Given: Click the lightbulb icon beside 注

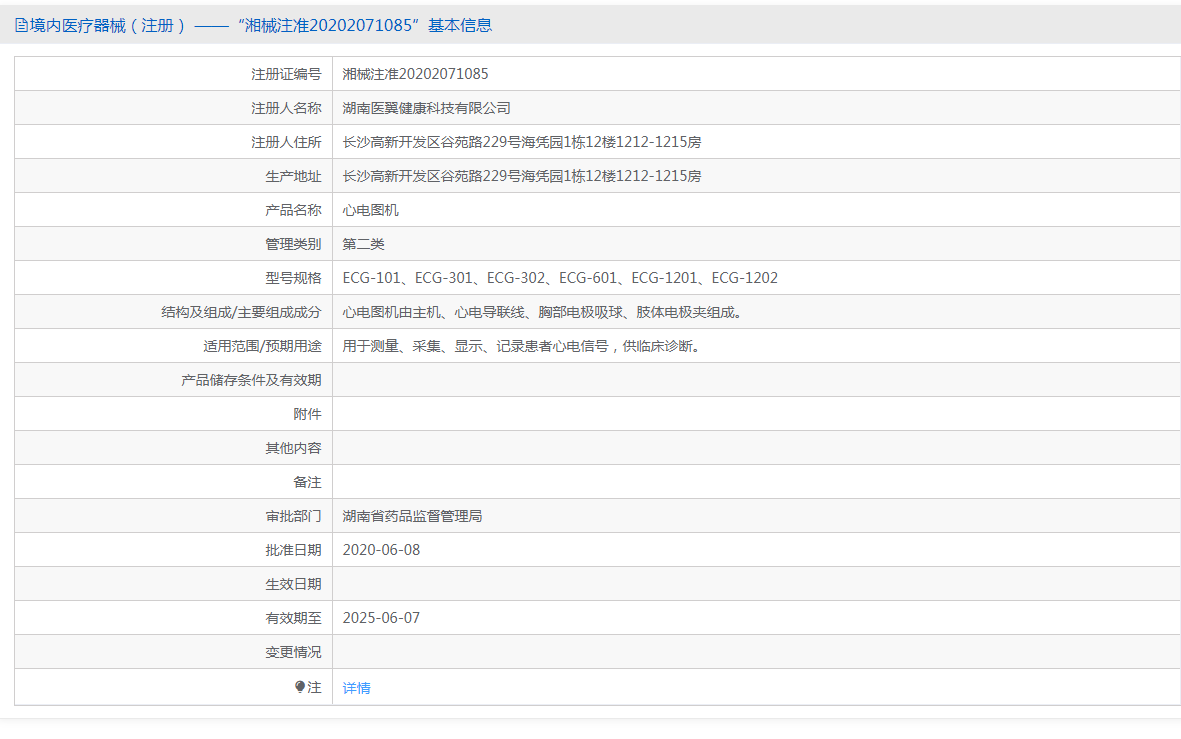Looking at the screenshot, I should pyautogui.click(x=300, y=687).
